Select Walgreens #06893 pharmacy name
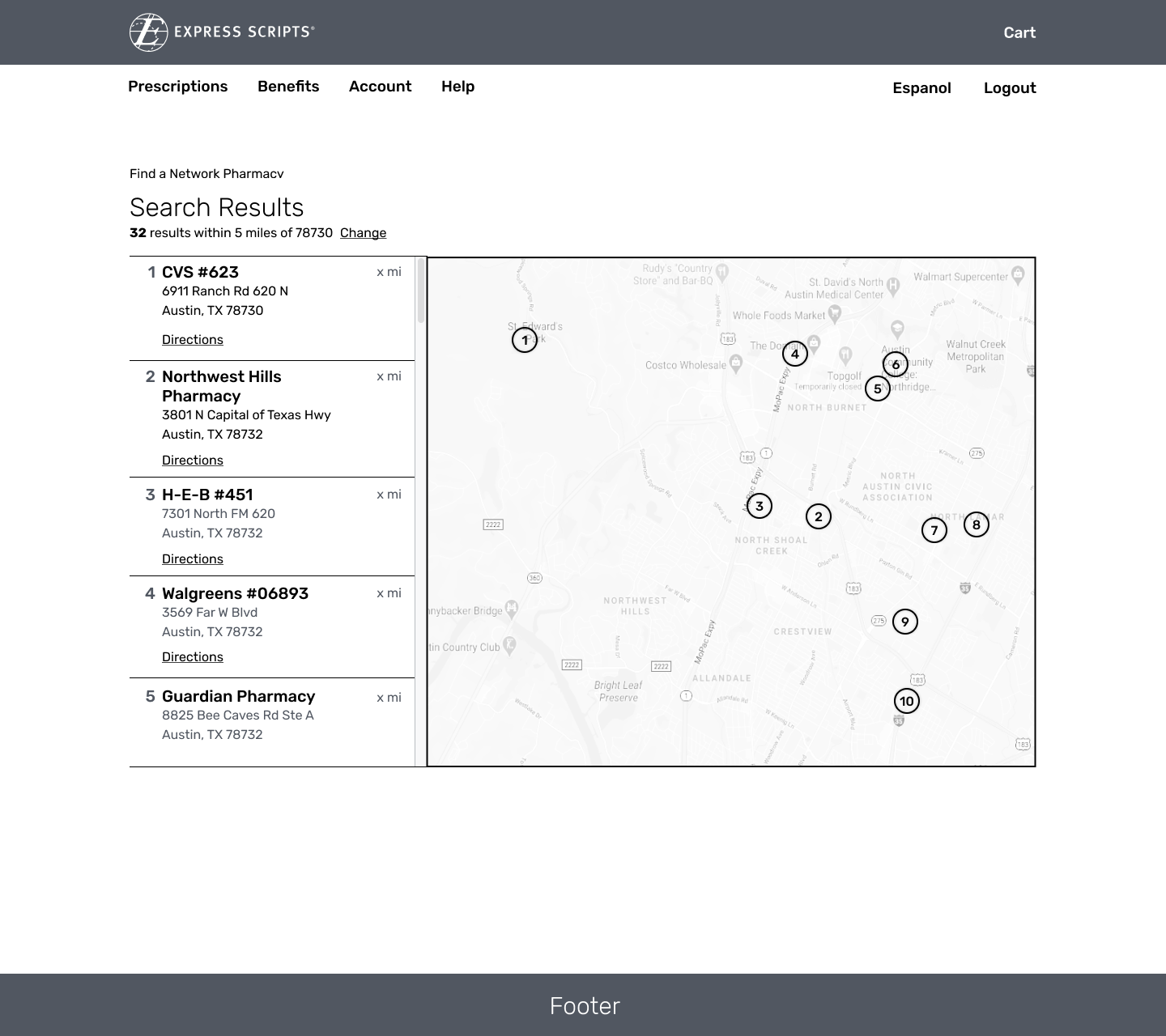Image resolution: width=1166 pixels, height=1036 pixels. click(x=235, y=593)
